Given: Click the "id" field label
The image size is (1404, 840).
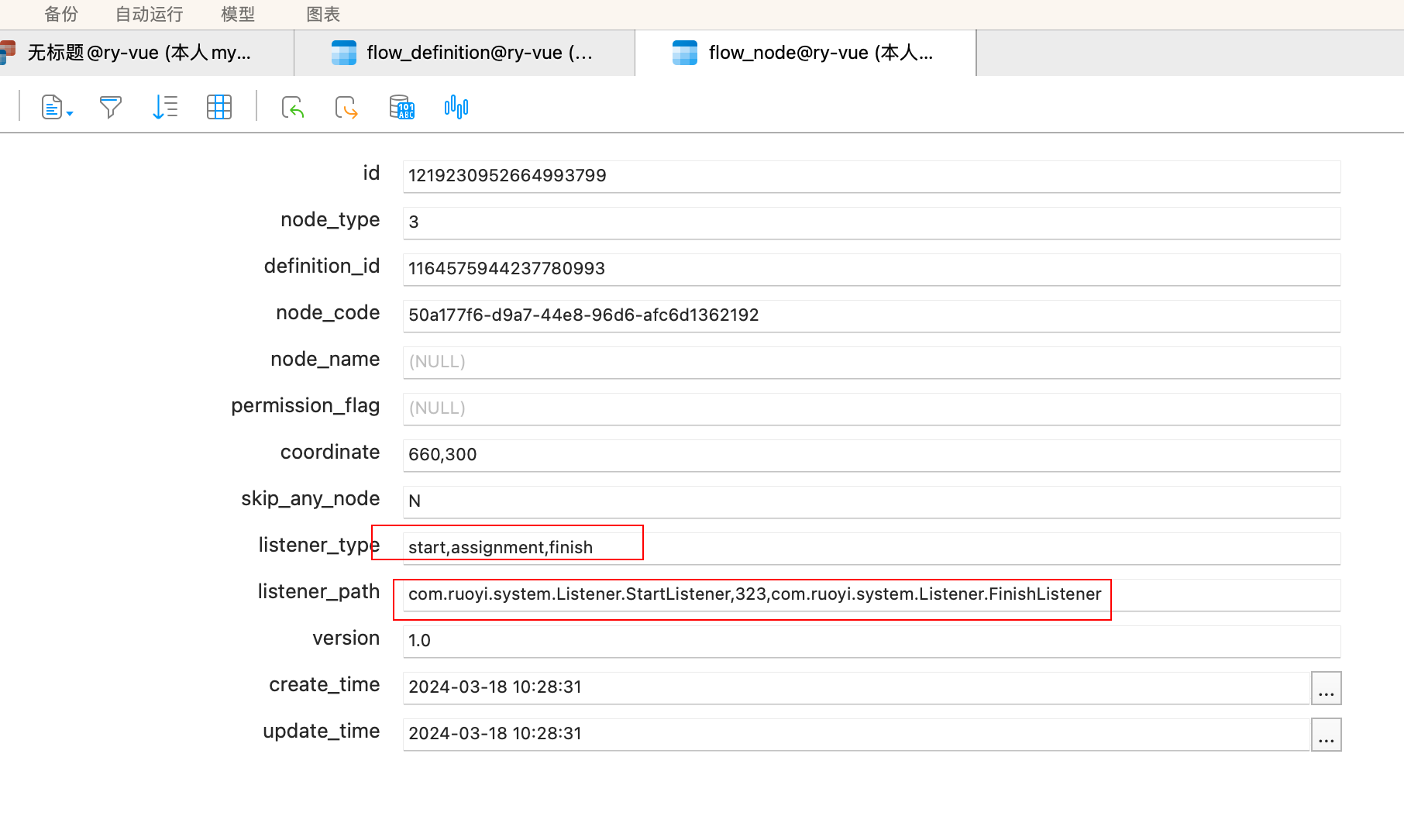Looking at the screenshot, I should 371,173.
